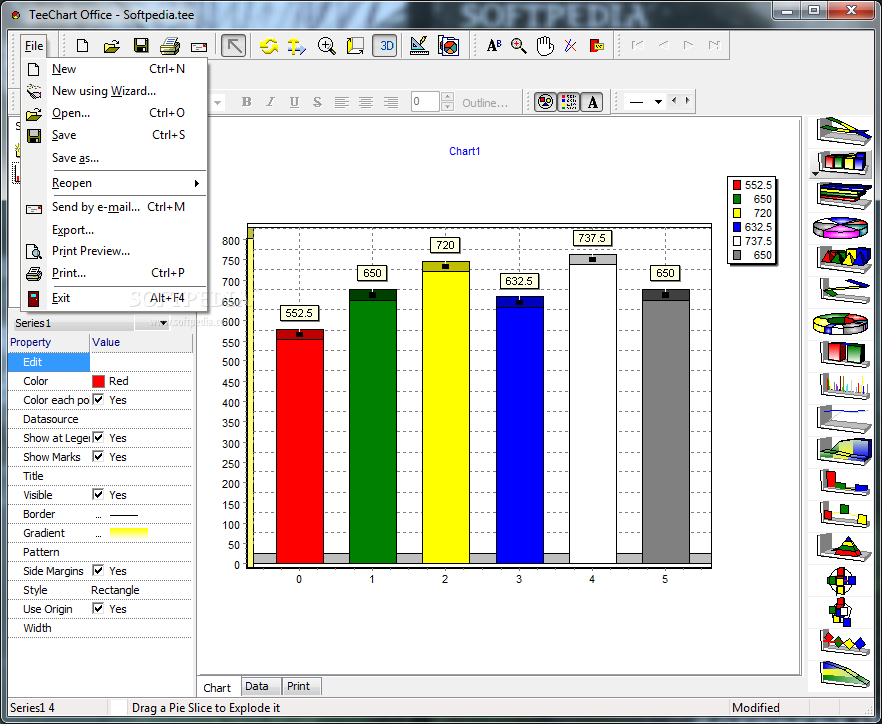Image resolution: width=882 pixels, height=724 pixels.
Task: Toggle Show Marks checkbox
Action: (98, 456)
